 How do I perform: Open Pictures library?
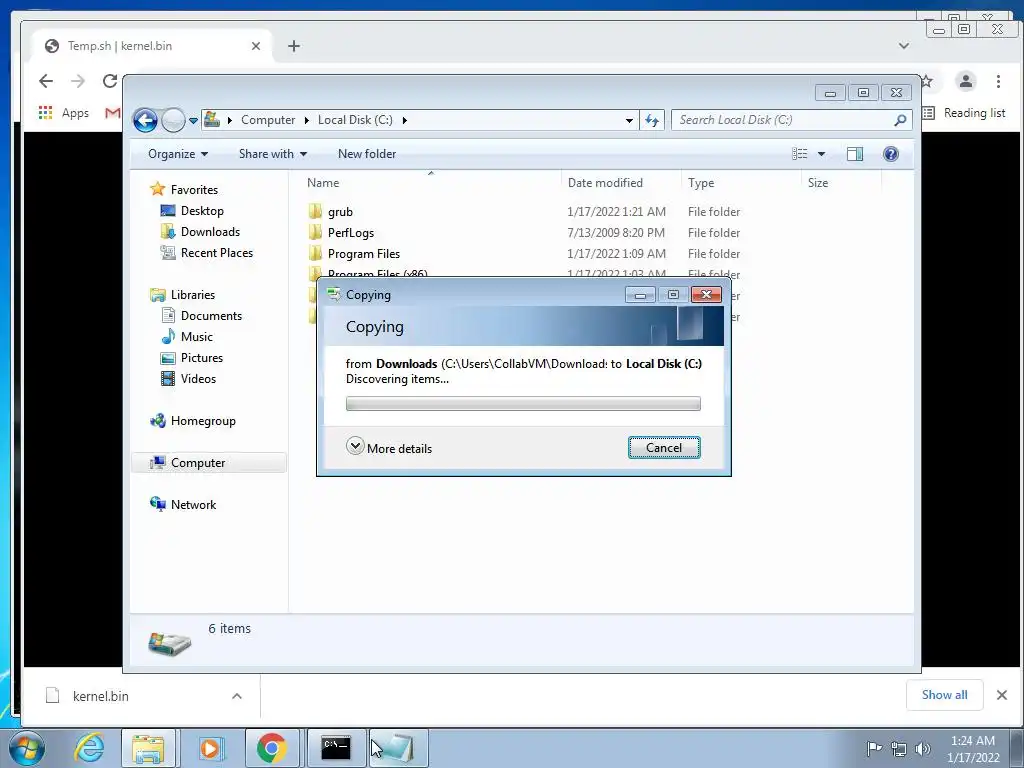coord(201,358)
